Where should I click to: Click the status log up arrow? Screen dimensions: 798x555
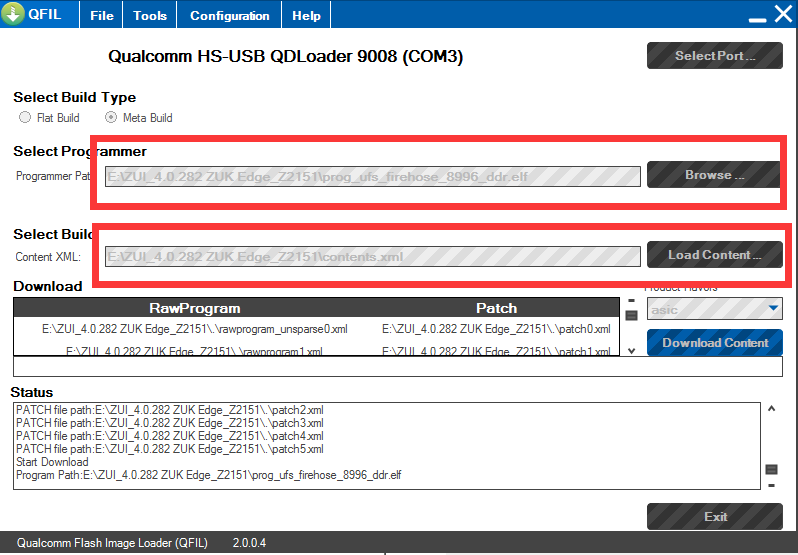click(x=772, y=408)
